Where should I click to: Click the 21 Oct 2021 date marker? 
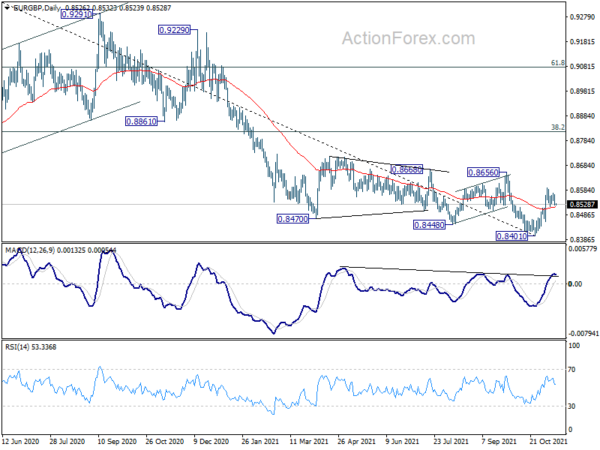click(x=548, y=441)
